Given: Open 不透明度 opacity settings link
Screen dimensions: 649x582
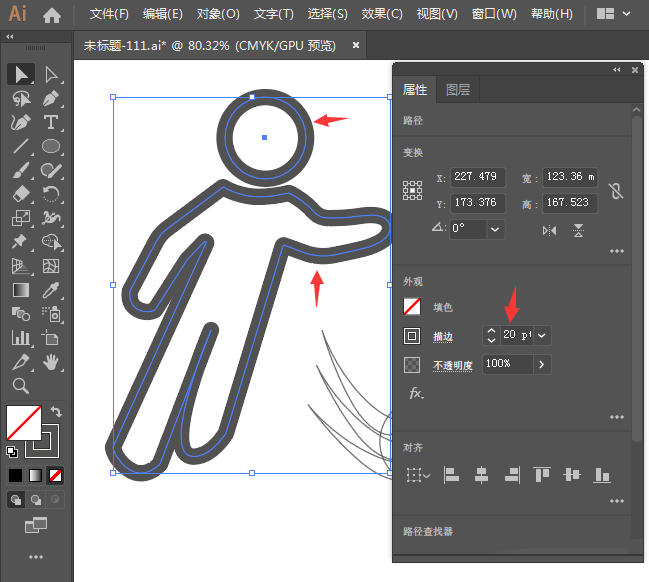Looking at the screenshot, I should pos(453,366).
